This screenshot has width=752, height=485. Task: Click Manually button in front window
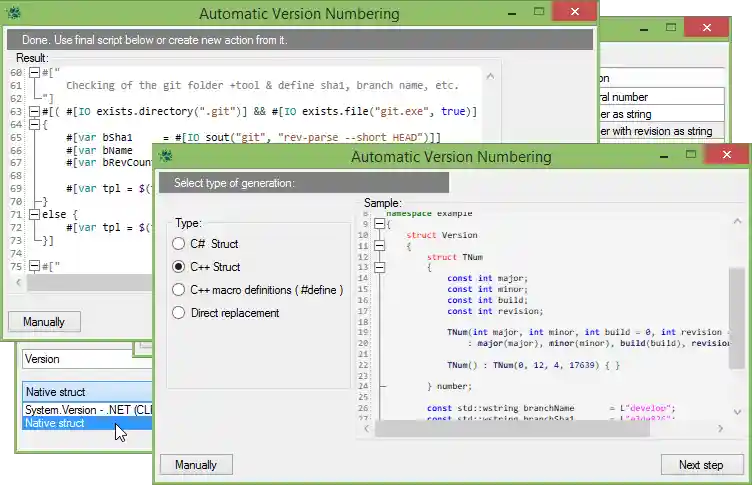pos(196,465)
